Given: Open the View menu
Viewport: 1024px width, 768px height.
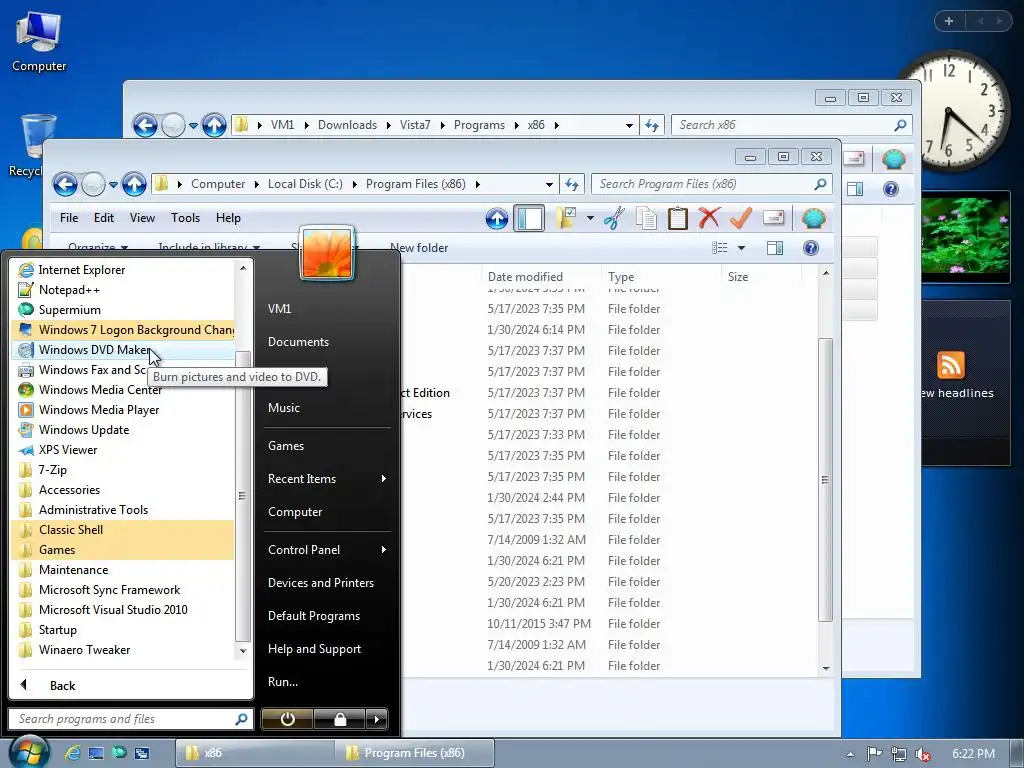Looking at the screenshot, I should [142, 218].
